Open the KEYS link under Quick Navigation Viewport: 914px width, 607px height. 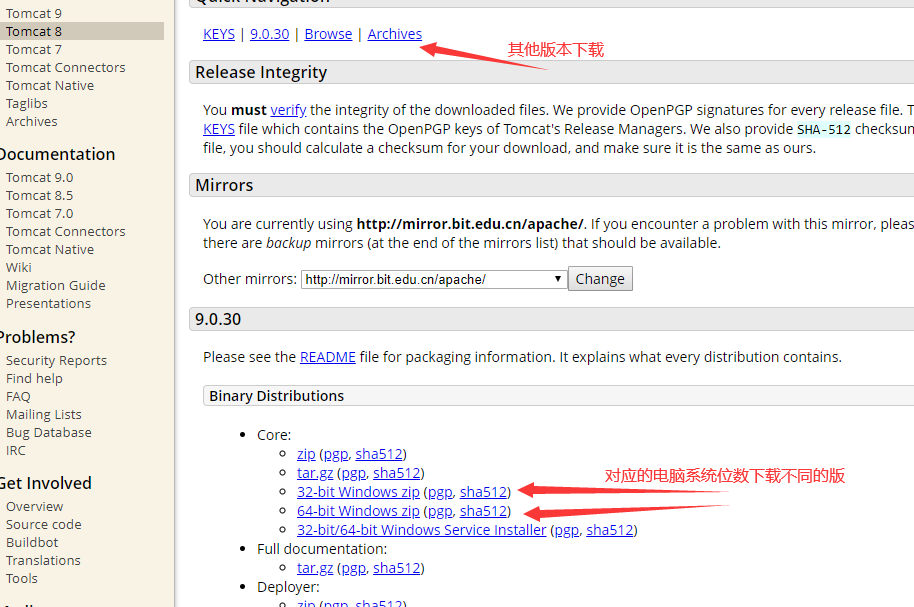218,33
